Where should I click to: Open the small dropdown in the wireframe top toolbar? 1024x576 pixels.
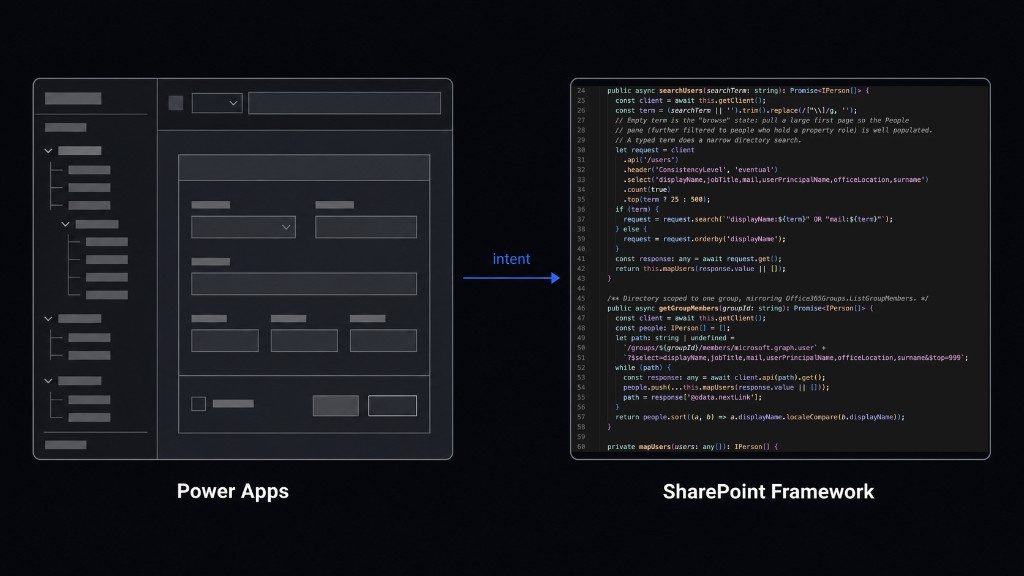217,103
